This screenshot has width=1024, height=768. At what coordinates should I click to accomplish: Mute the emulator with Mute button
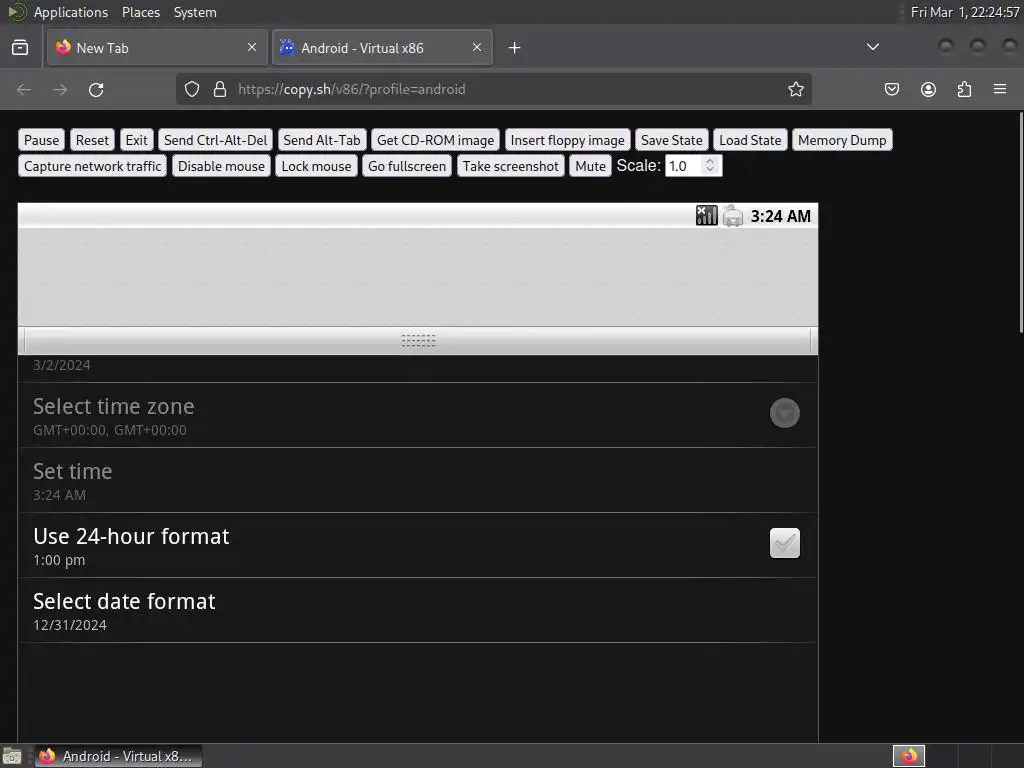coord(590,166)
